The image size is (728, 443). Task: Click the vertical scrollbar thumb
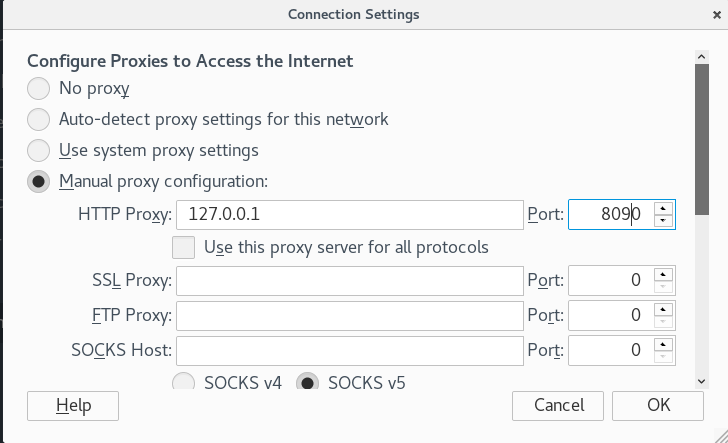[702, 139]
